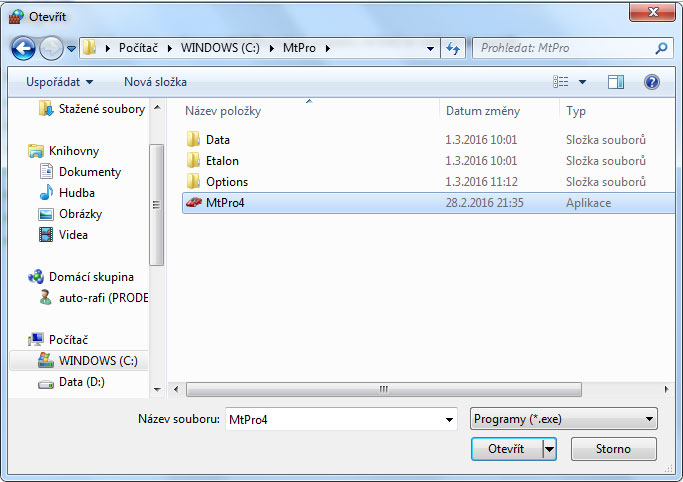
Task: Click the Název souboru text field
Action: click(x=335, y=420)
